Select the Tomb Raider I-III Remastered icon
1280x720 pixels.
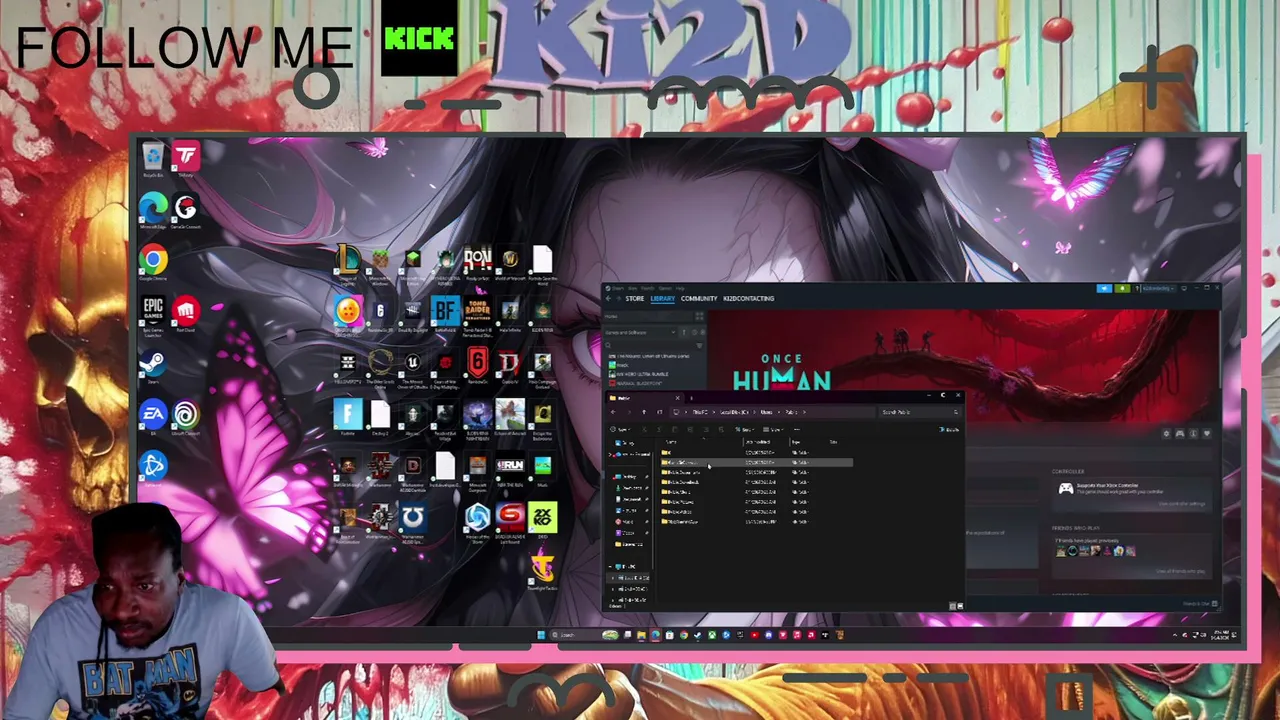click(x=477, y=314)
